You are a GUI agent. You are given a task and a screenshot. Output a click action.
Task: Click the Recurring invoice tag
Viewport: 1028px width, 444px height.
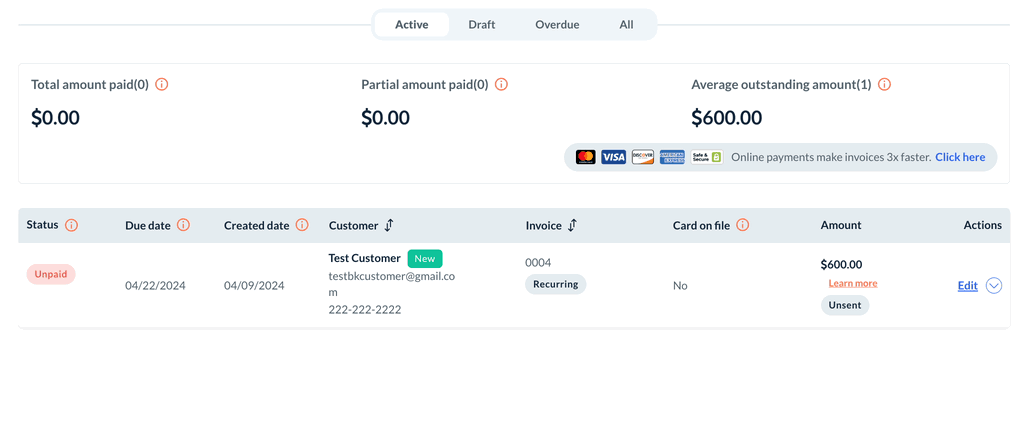point(555,284)
